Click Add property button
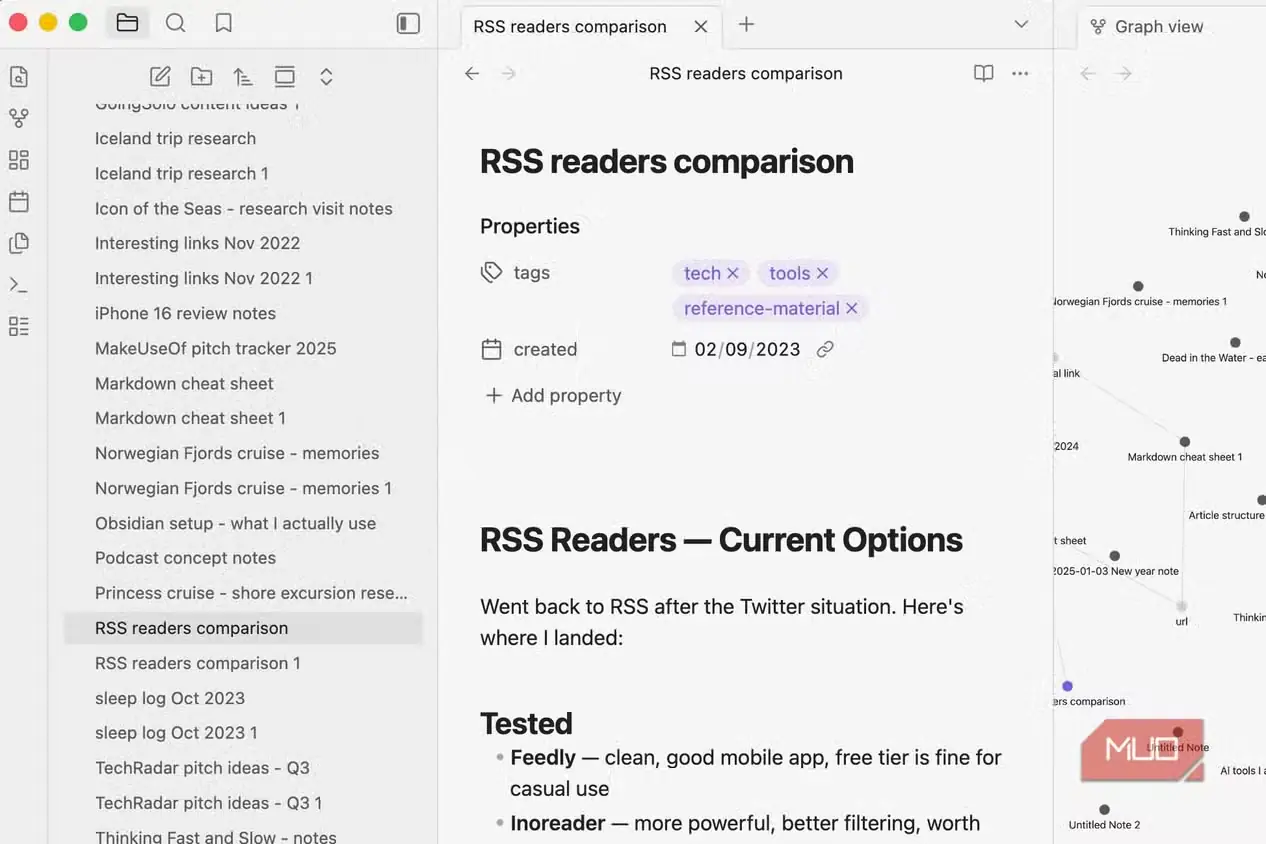 click(x=553, y=395)
